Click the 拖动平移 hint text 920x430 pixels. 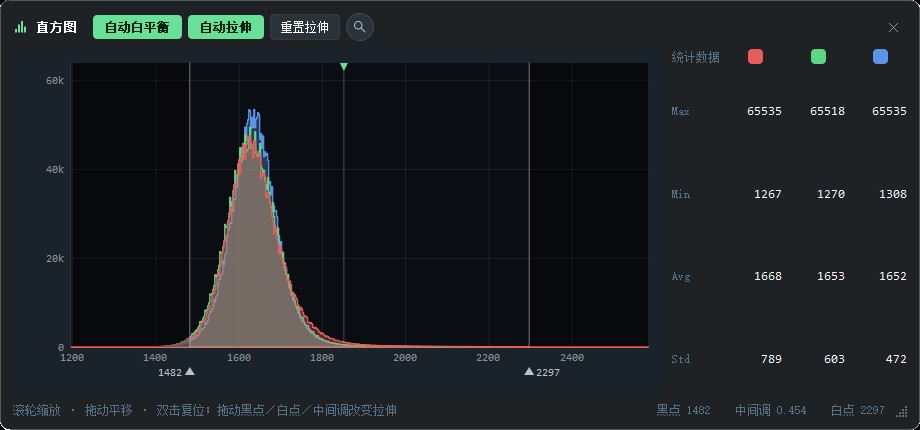pyautogui.click(x=109, y=410)
